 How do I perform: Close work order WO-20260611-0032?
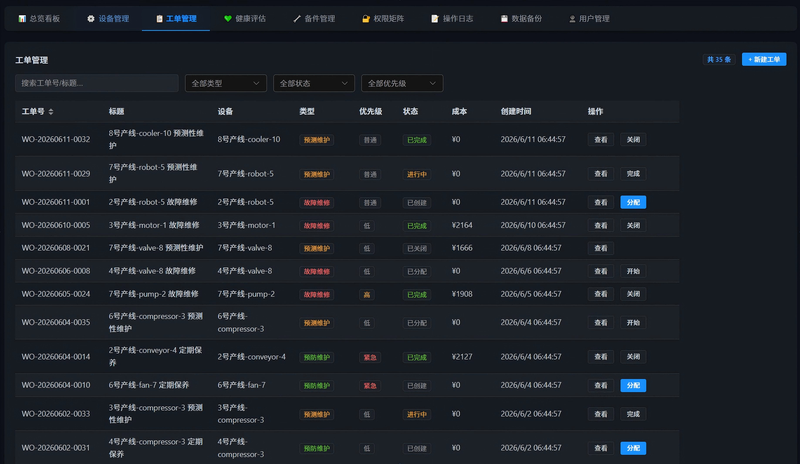633,140
